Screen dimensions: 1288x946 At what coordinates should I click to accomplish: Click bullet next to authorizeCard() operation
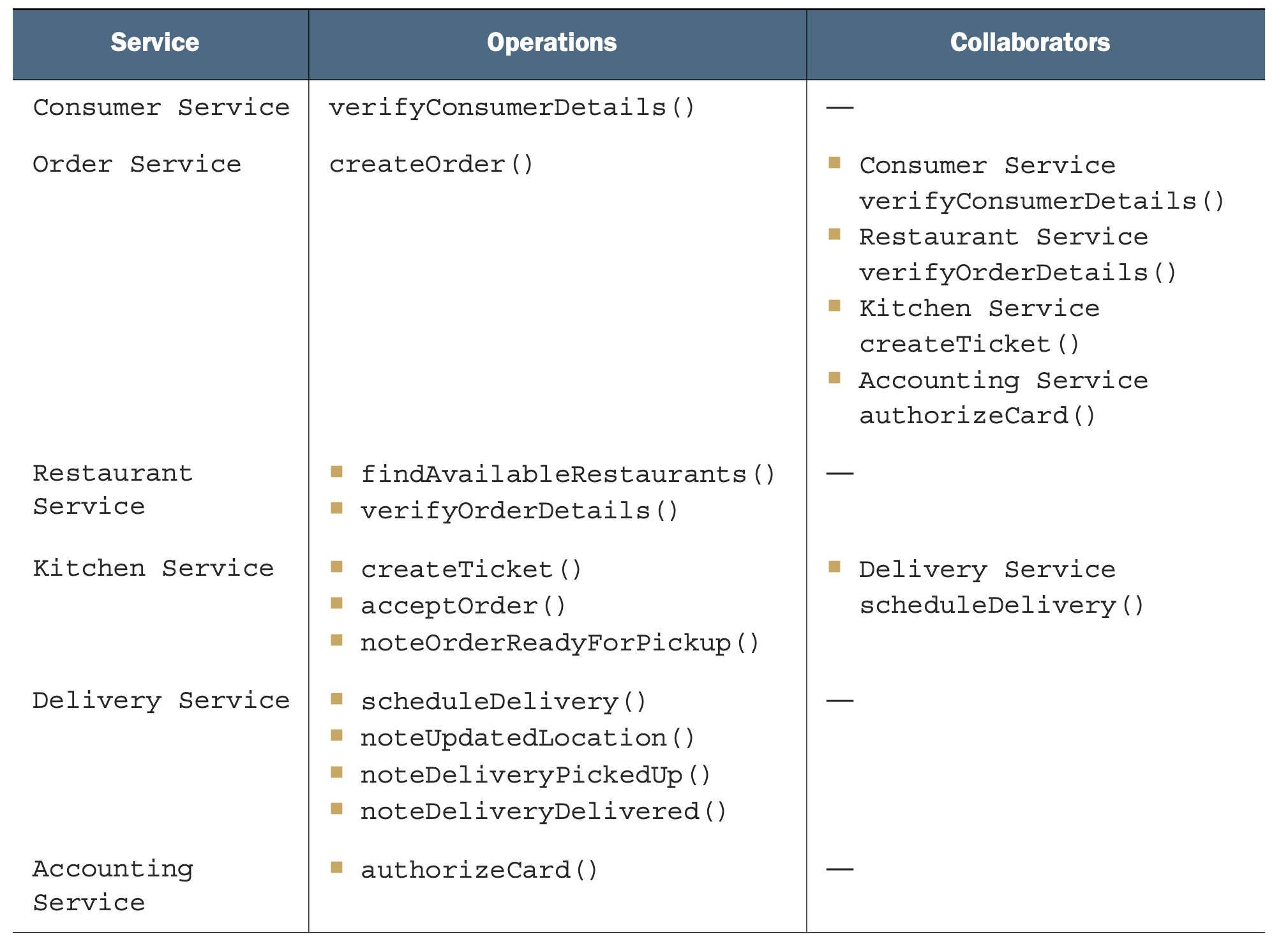tap(337, 867)
